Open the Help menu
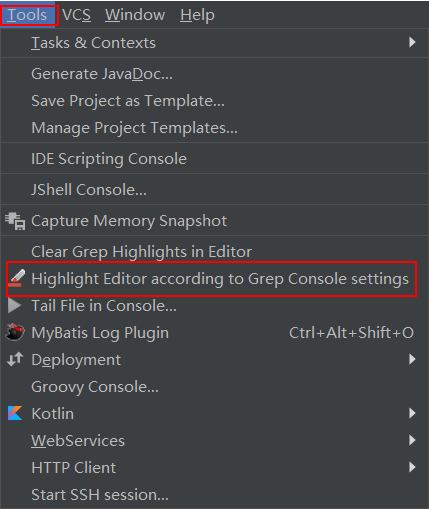Screen dimensions: 429x509 pos(197,15)
